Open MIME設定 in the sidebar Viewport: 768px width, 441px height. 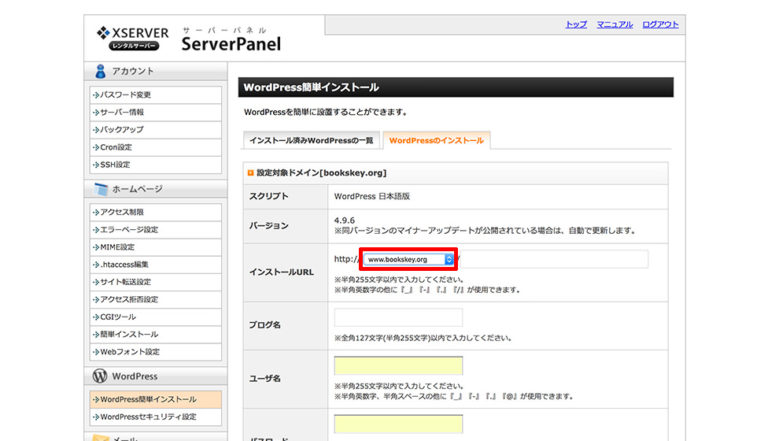click(x=156, y=247)
